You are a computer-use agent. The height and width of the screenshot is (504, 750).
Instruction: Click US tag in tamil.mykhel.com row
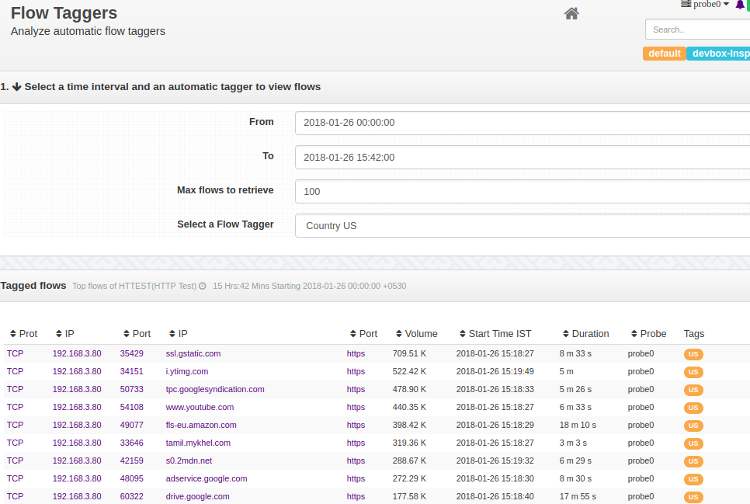[x=693, y=443]
